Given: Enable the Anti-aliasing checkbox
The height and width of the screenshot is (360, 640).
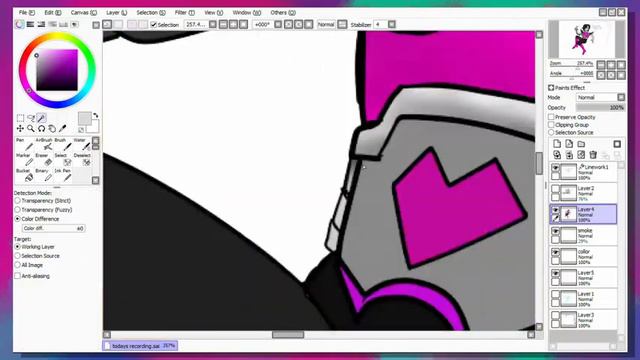Looking at the screenshot, I should (17, 276).
